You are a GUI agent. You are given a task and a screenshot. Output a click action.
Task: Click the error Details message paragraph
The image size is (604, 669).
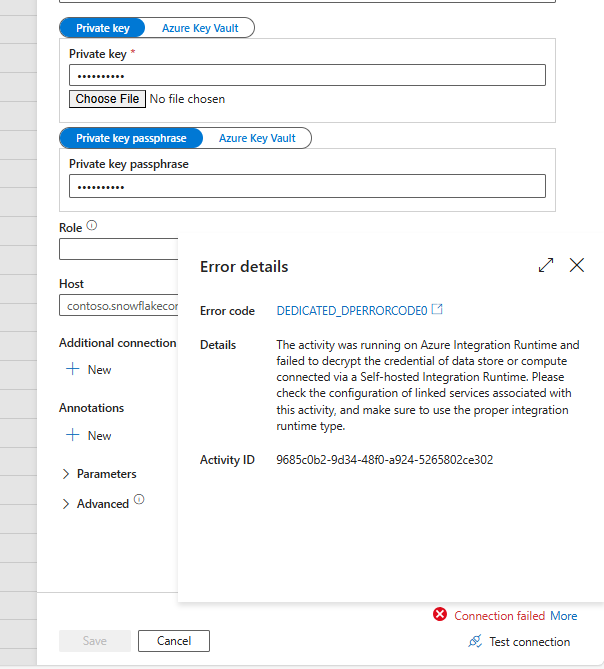[428, 385]
